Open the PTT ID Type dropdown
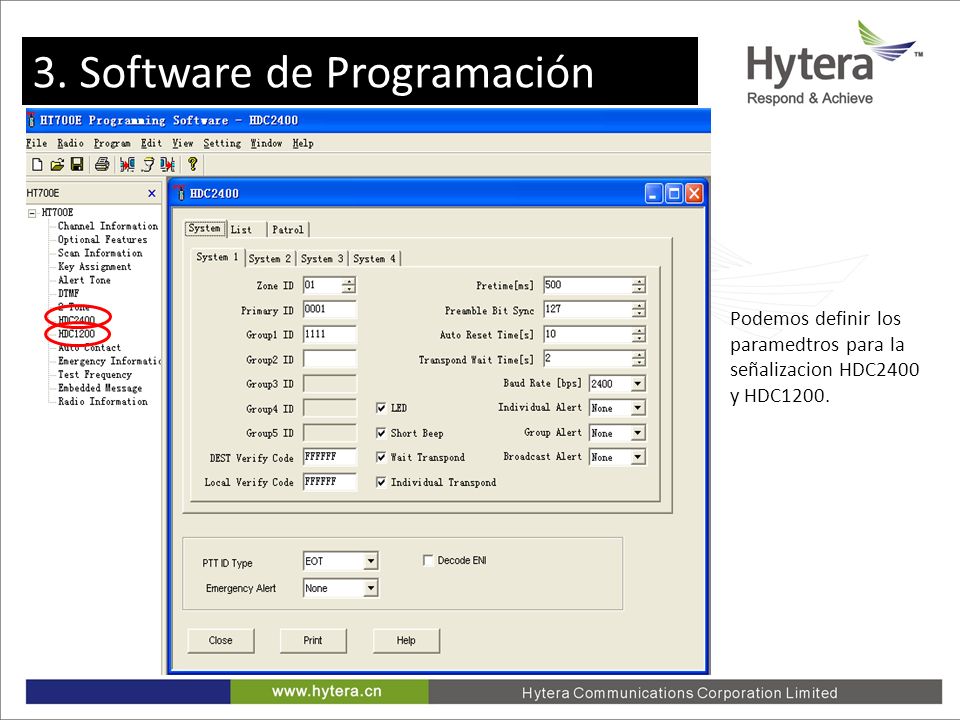The width and height of the screenshot is (960, 720). click(x=370, y=561)
